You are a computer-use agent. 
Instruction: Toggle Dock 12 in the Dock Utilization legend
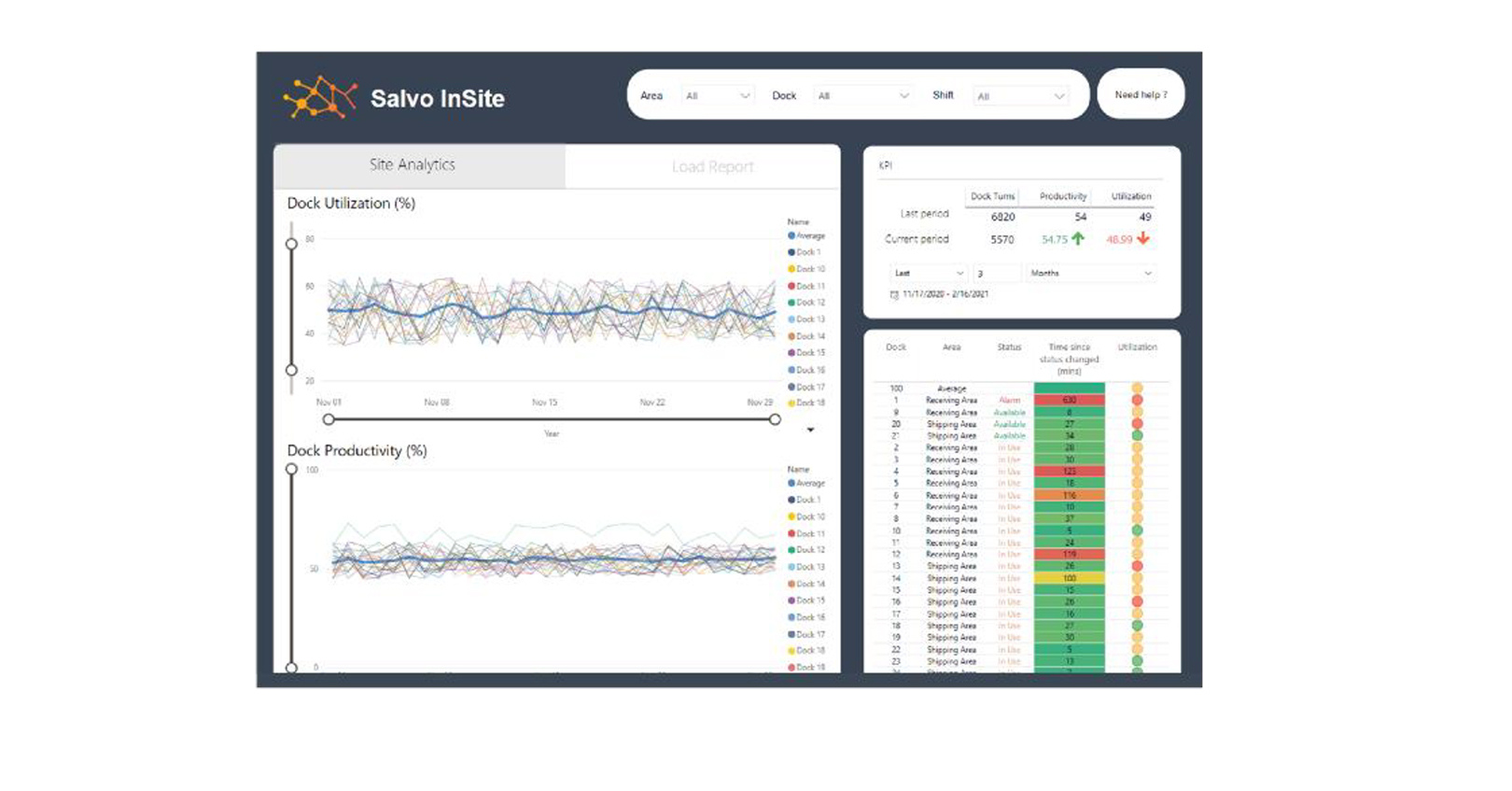point(807,303)
